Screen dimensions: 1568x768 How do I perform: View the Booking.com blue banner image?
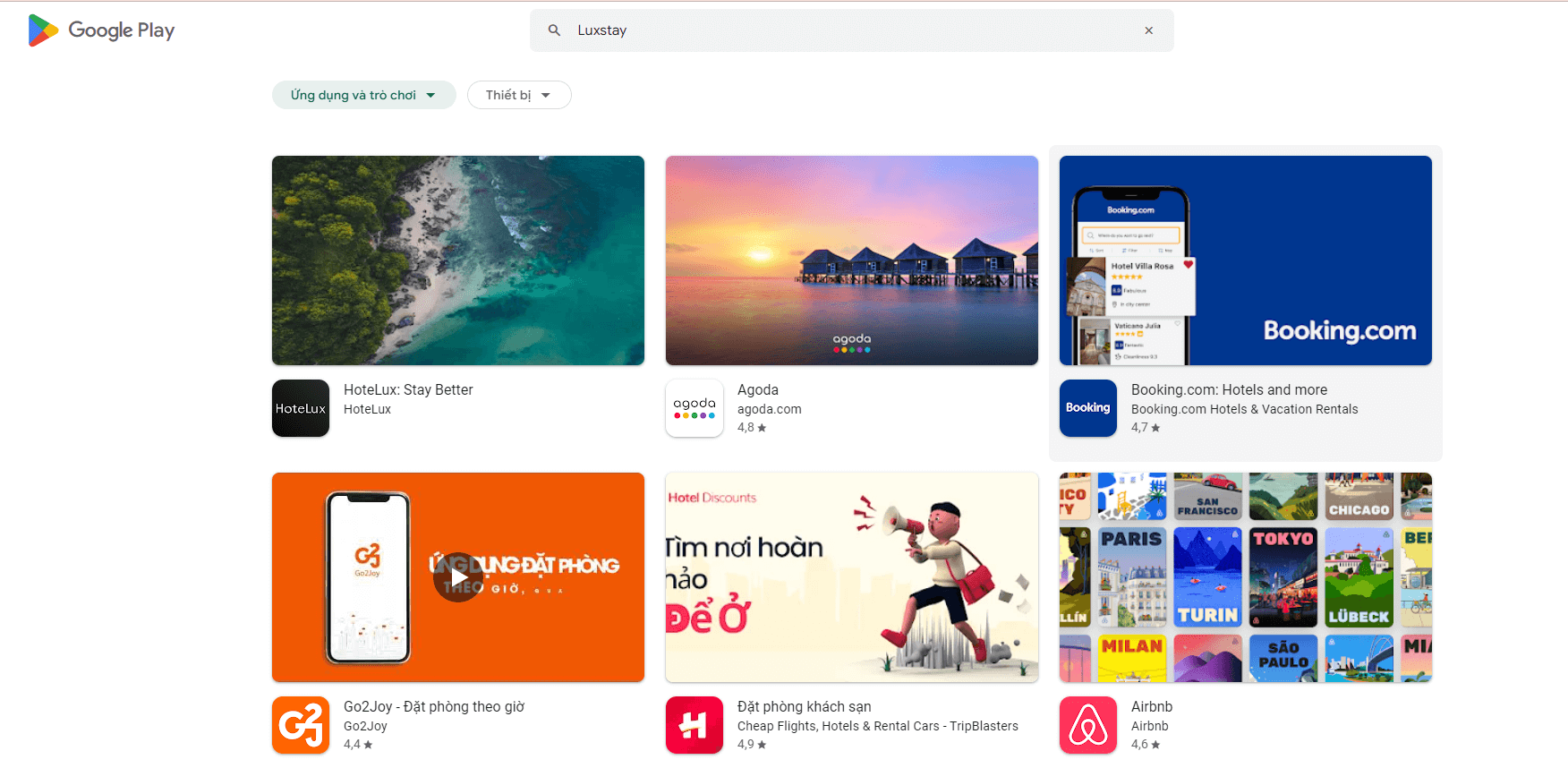click(1246, 260)
